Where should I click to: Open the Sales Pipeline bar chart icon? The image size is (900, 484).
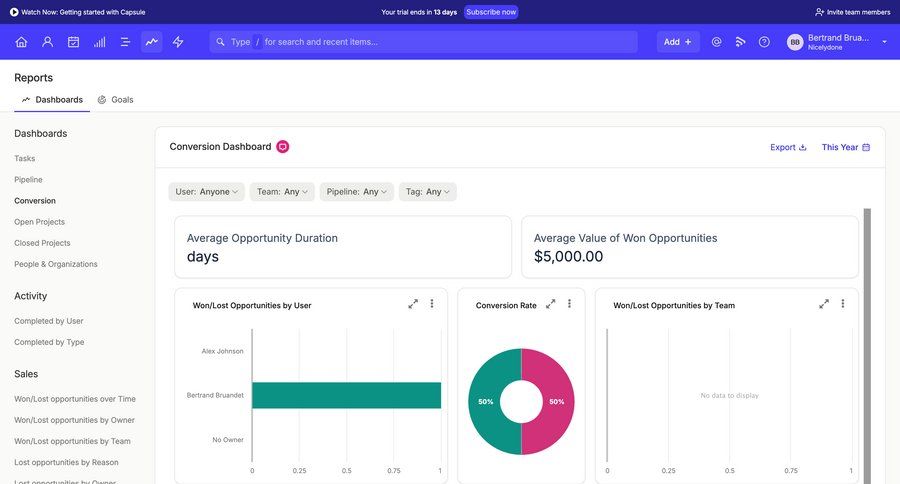click(99, 42)
